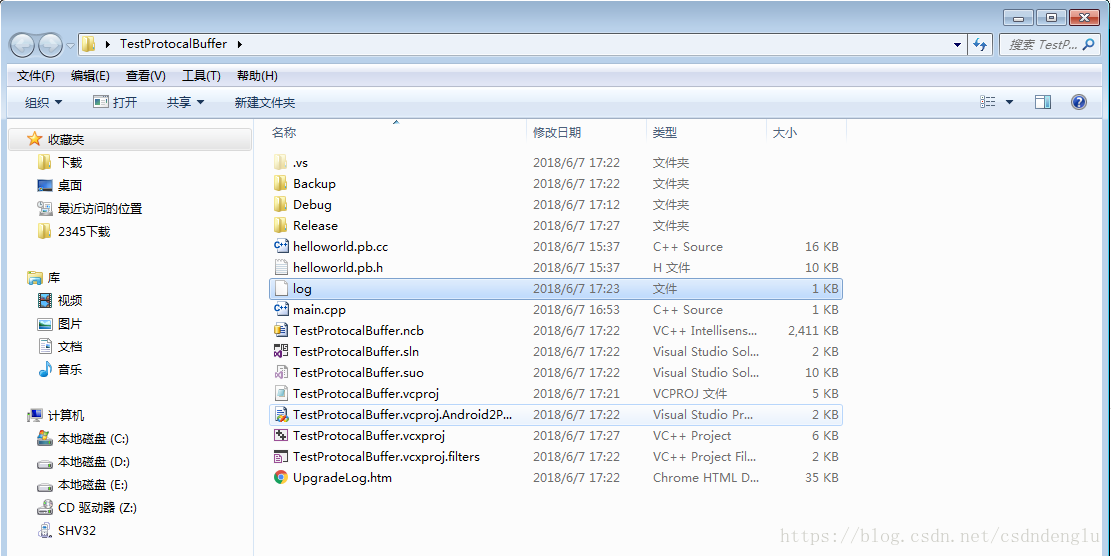Select 计算机 in navigation pane
The height and width of the screenshot is (556, 1111).
point(66,416)
